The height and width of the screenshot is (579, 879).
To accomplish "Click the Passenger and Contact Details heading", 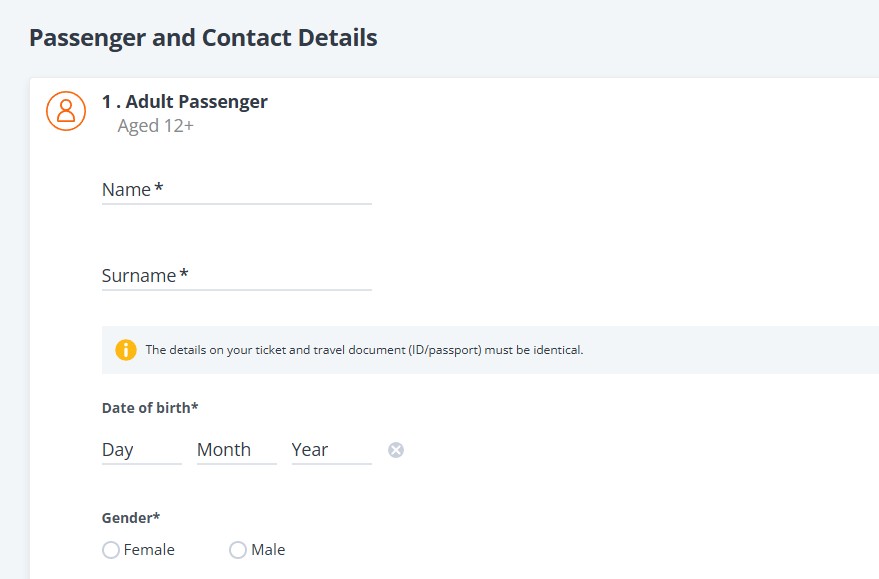I will 203,38.
